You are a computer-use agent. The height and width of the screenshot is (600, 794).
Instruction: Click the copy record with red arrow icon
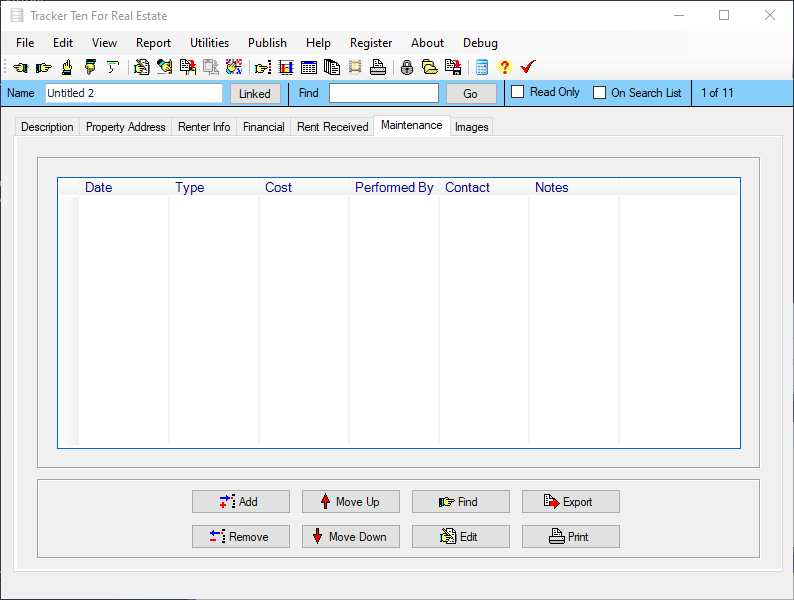coord(188,67)
